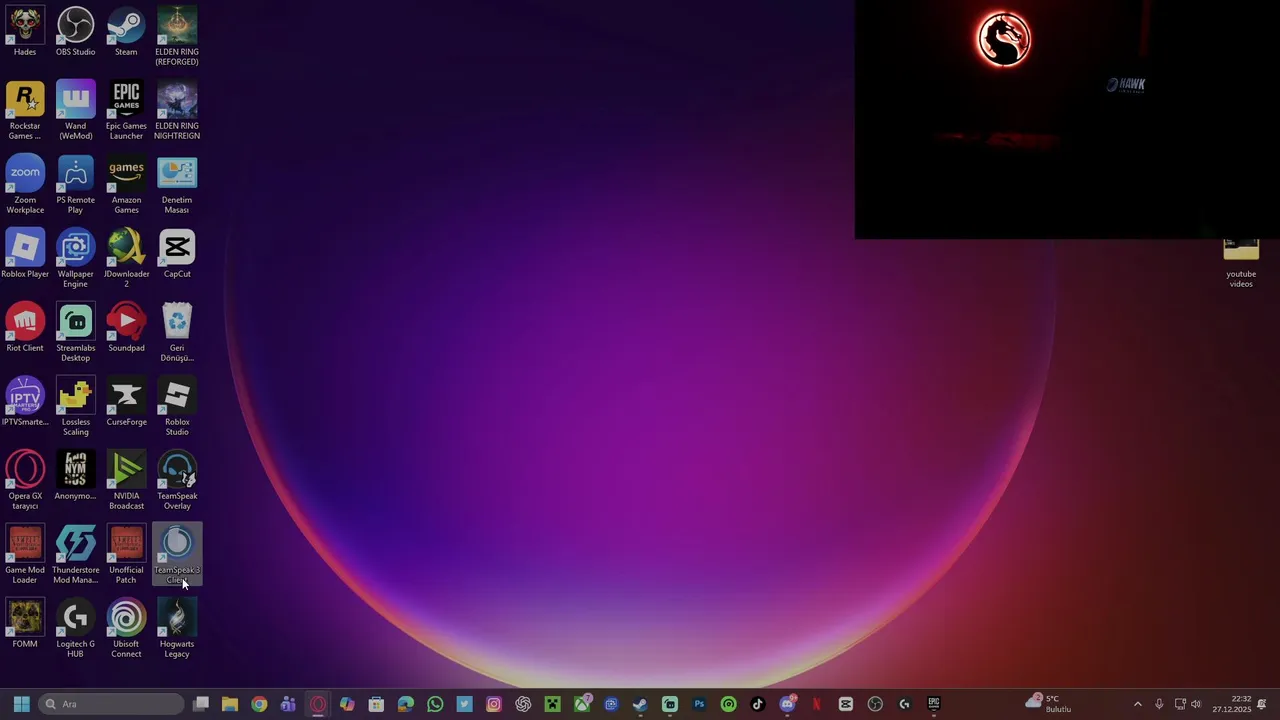This screenshot has height=720, width=1280.
Task: Select the Lossless Scaling duck icon
Action: pyautogui.click(x=76, y=406)
